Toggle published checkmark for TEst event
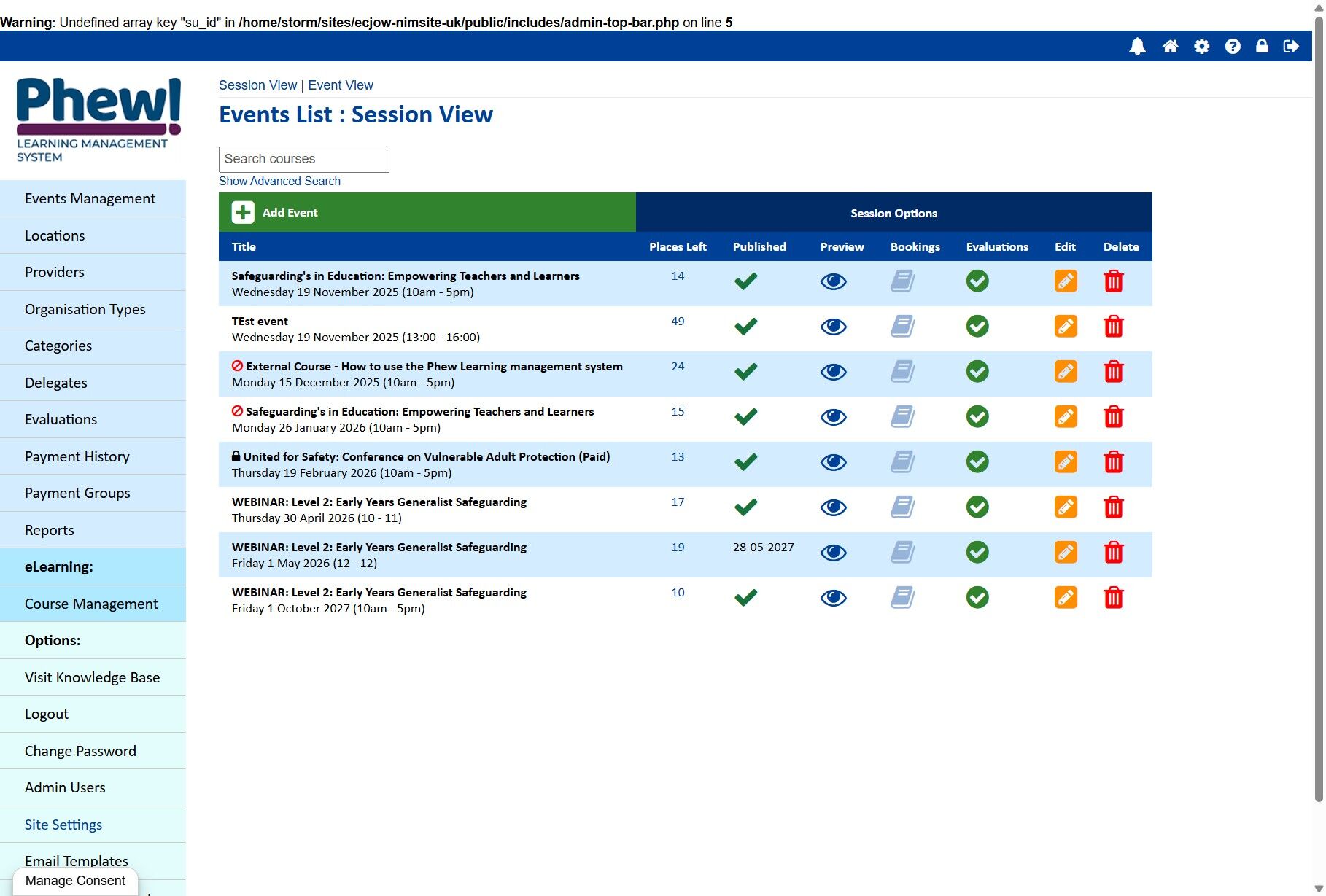Screen dimensions: 1326x896 click(x=745, y=326)
